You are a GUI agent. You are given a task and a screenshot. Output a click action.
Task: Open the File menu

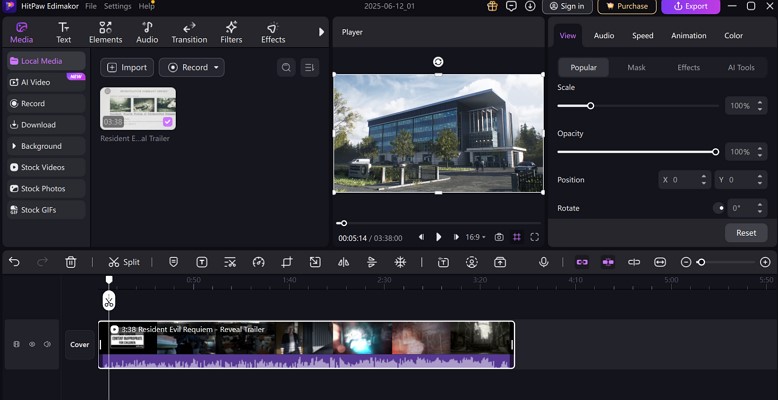[x=91, y=6]
